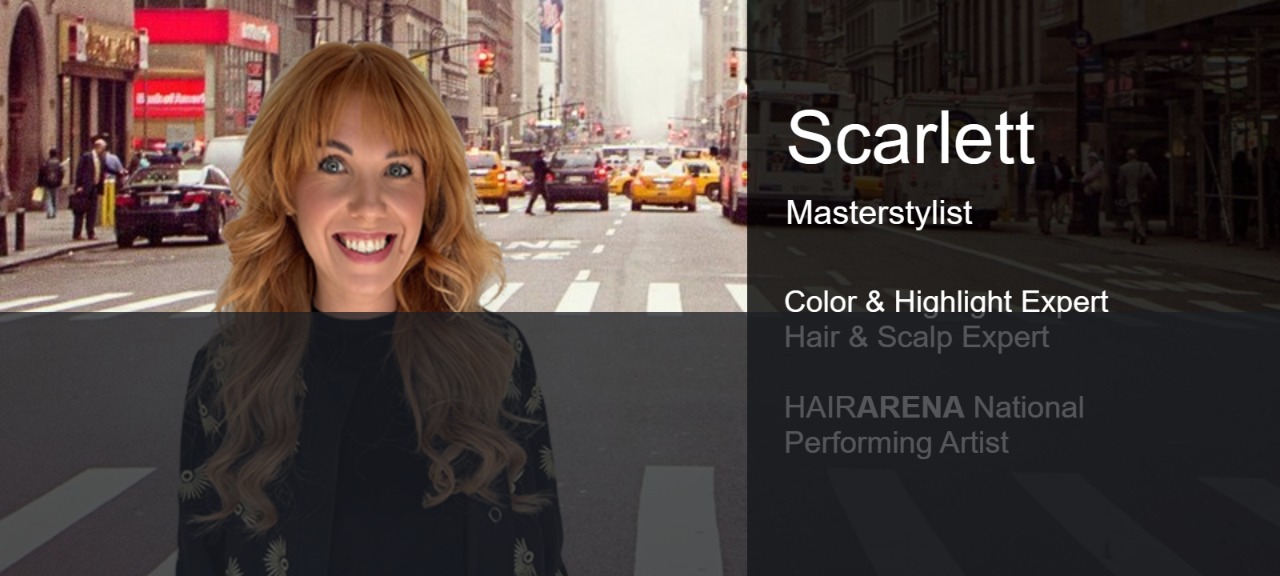
Task: Click the pedestrian crossing the street
Action: (x=539, y=182)
